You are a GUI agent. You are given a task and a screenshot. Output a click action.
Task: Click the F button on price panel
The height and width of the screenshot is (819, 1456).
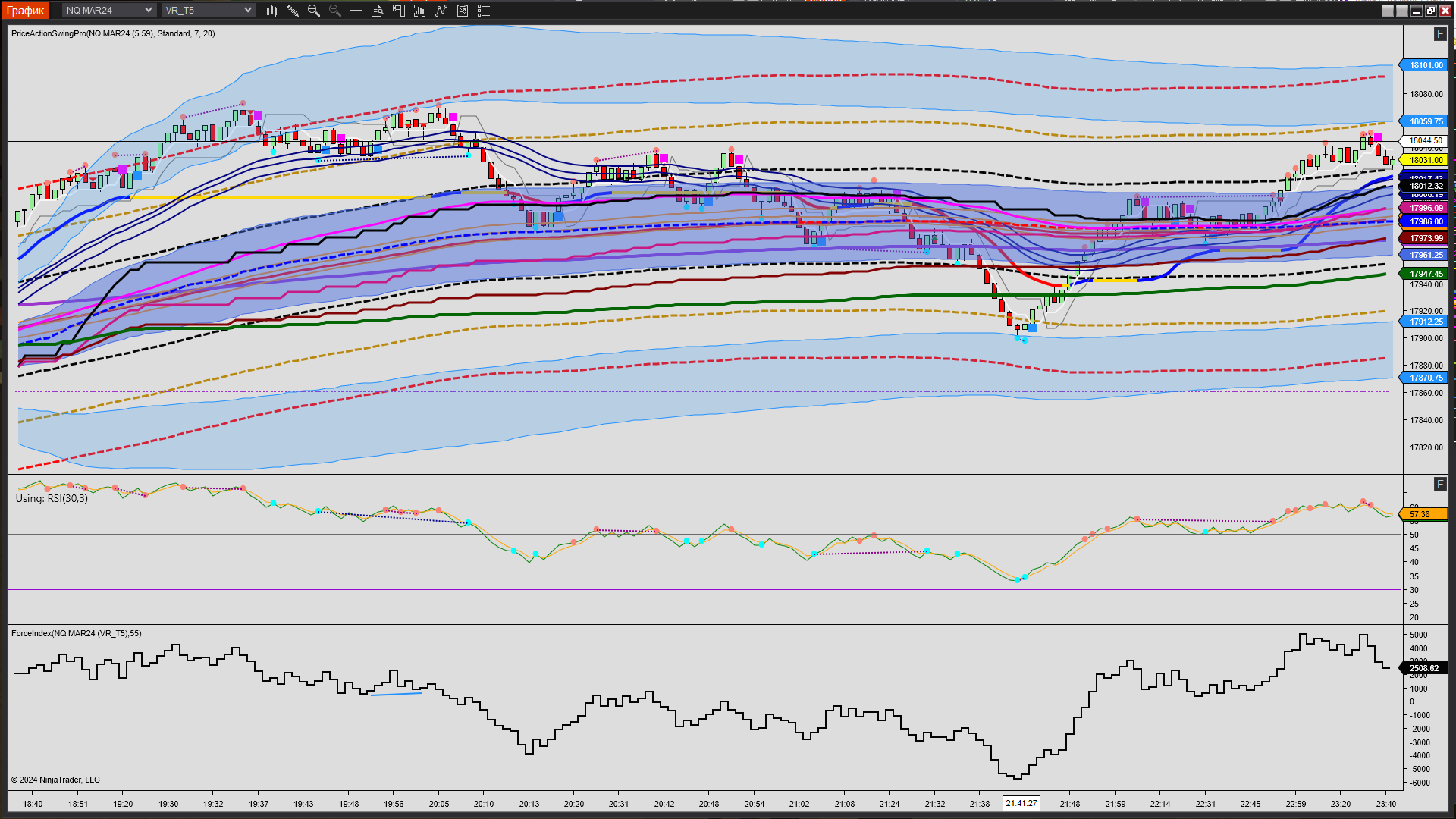coord(1440,34)
